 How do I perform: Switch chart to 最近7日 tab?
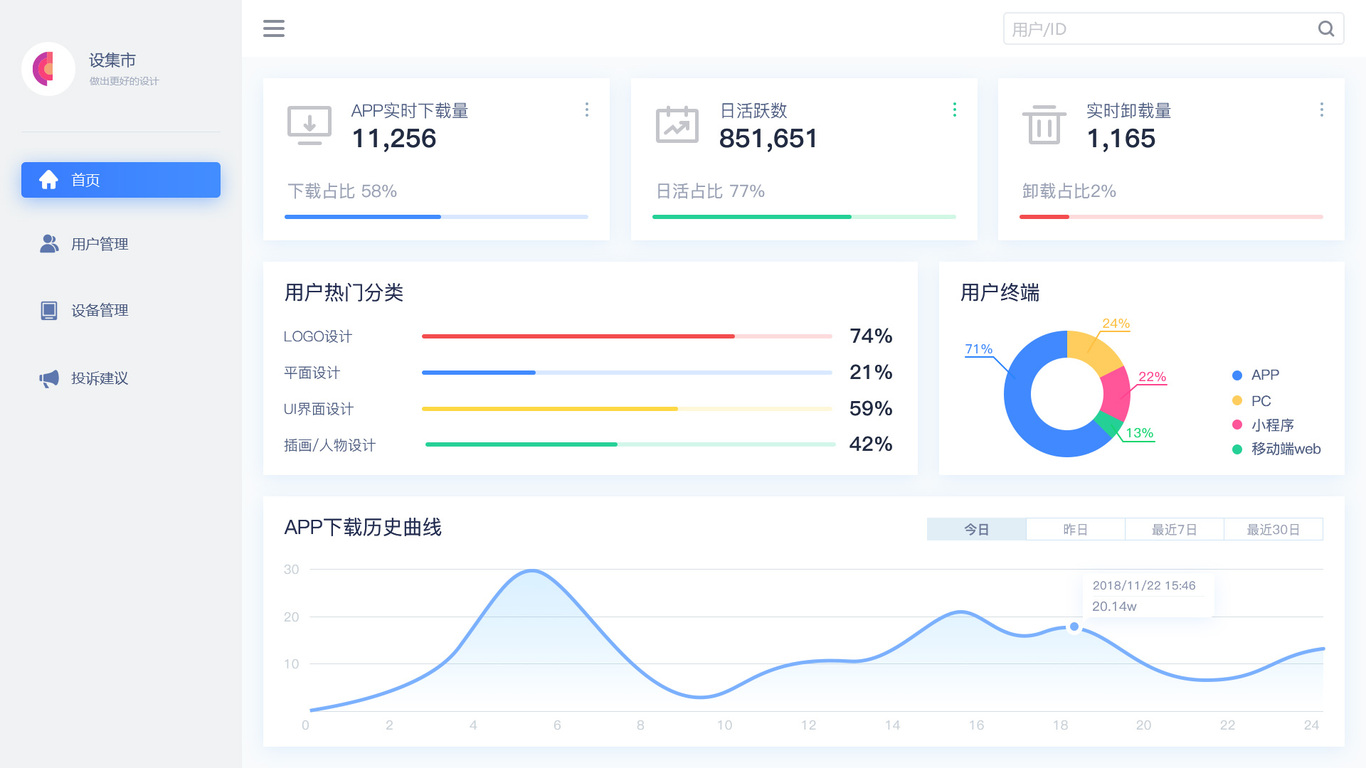(x=1174, y=529)
